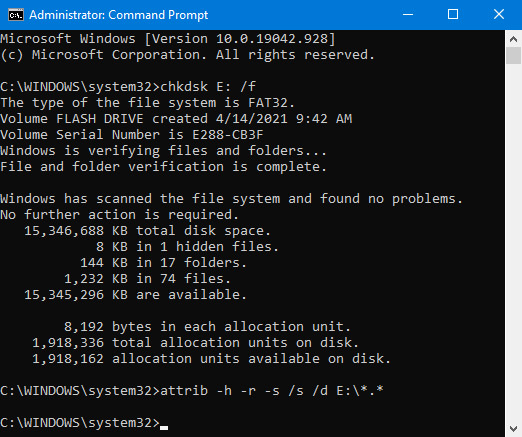The image size is (522, 437).
Task: Click the '8 KB in 1 hidden files' line
Action: pyautogui.click(x=187, y=247)
